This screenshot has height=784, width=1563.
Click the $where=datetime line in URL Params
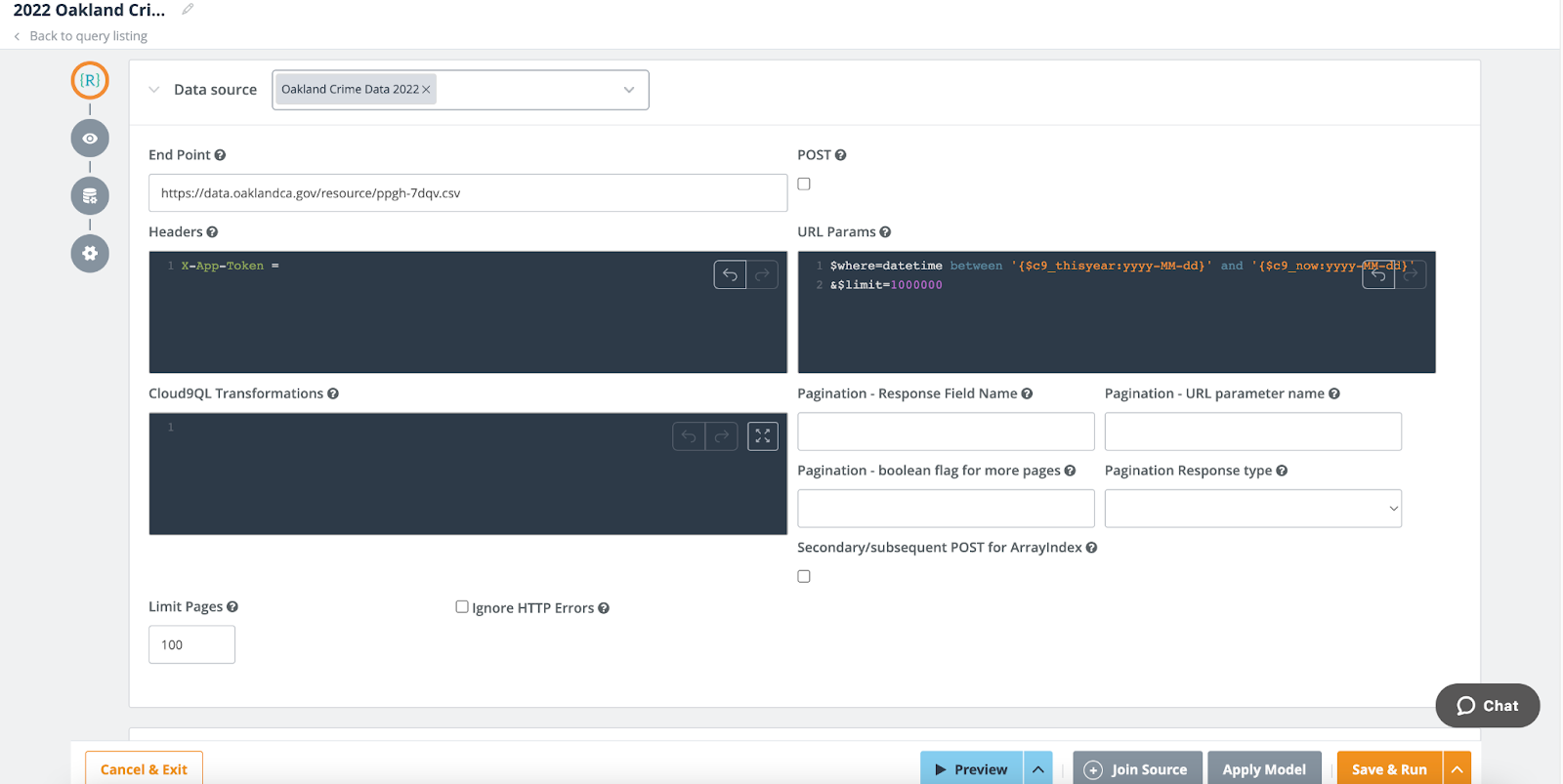click(x=1121, y=266)
